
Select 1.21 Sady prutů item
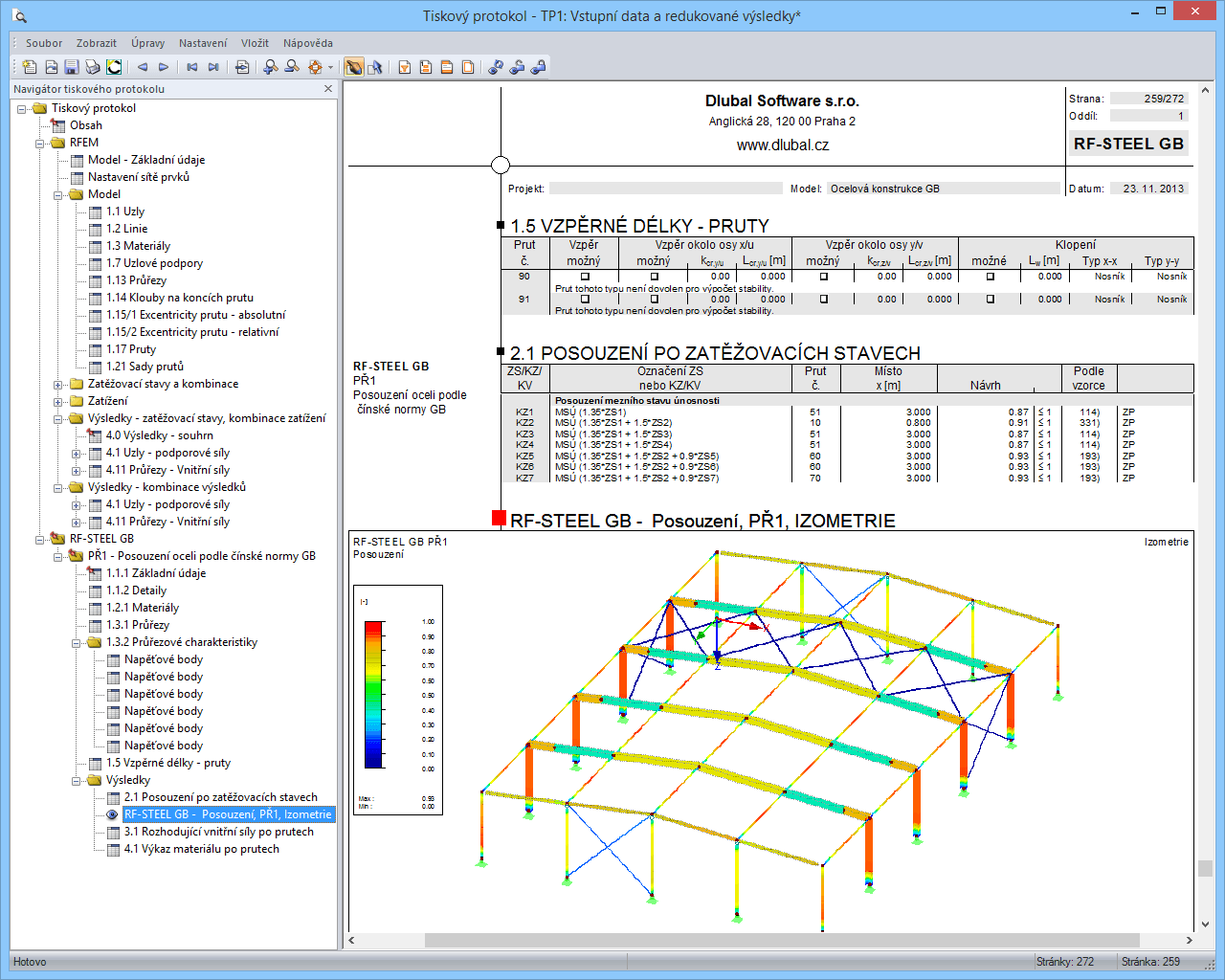(x=145, y=367)
